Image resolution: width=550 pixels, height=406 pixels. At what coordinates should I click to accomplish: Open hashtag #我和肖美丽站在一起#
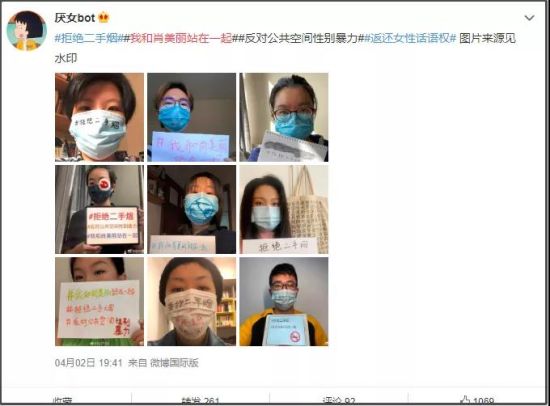181,38
